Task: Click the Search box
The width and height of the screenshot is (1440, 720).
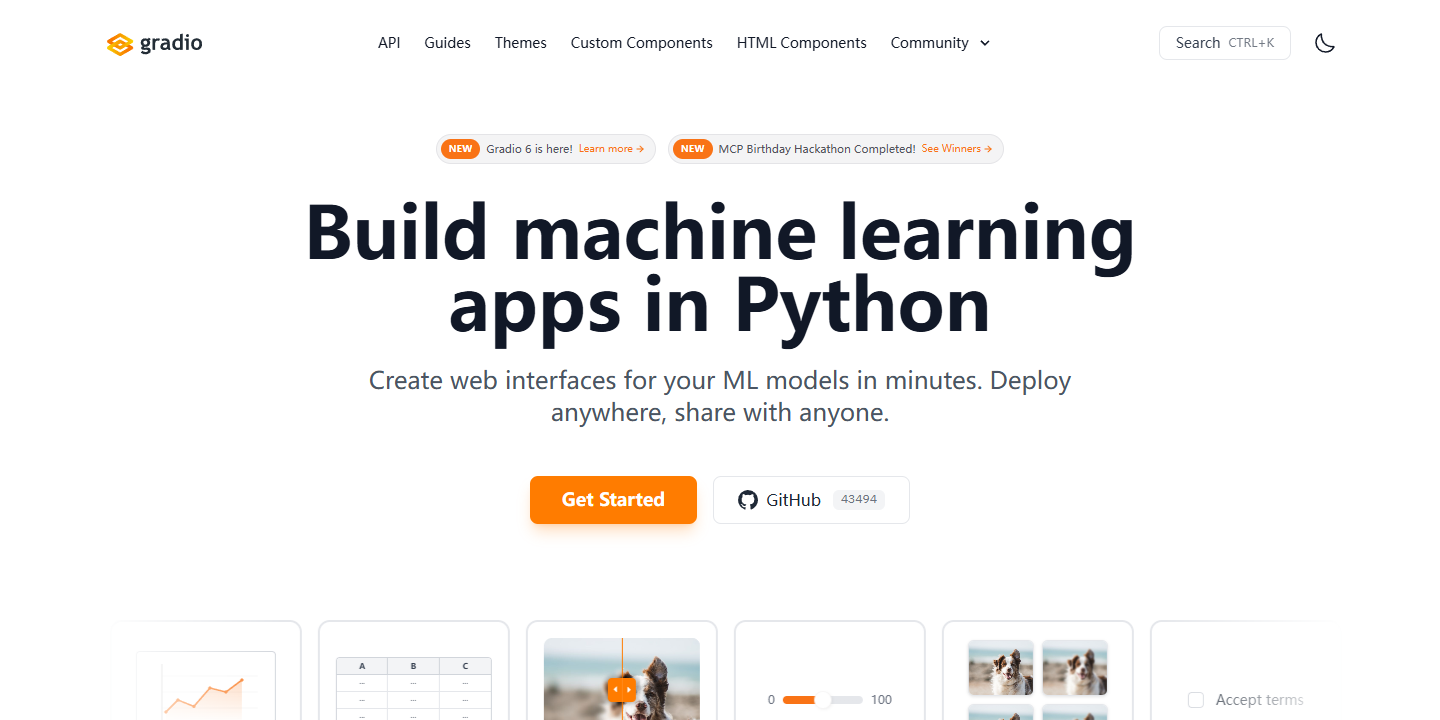Action: (1224, 43)
